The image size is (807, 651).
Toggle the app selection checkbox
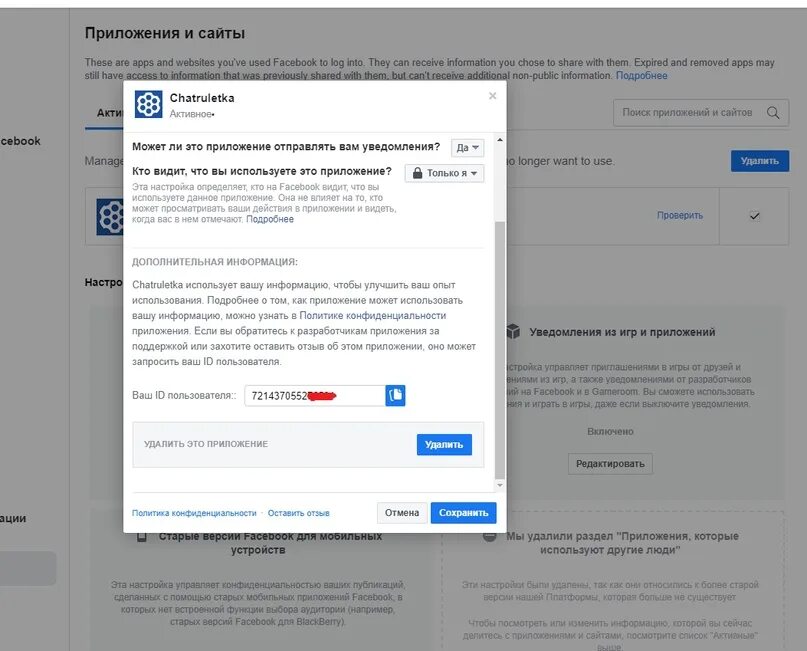tap(755, 216)
